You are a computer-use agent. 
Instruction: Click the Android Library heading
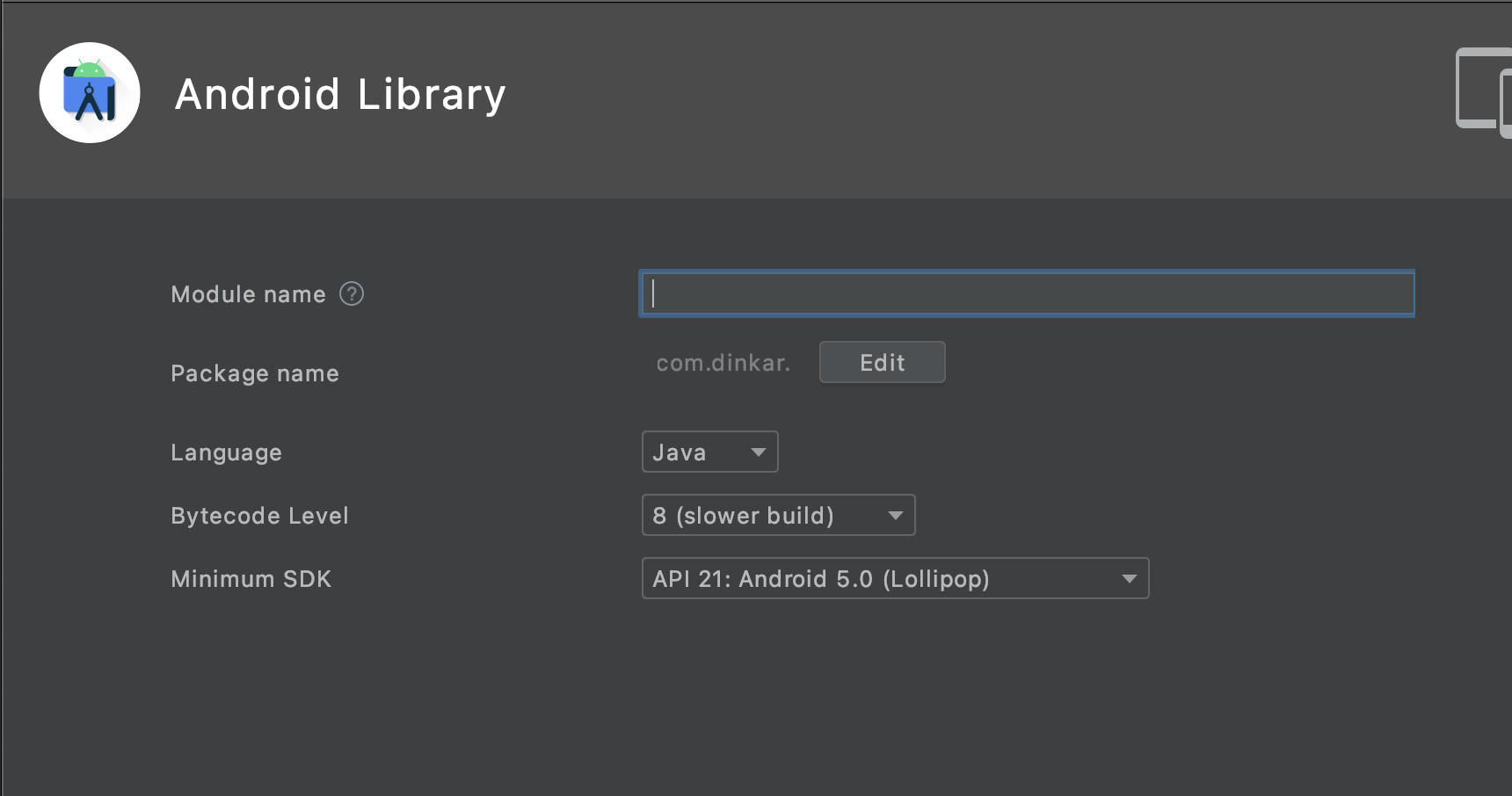tap(340, 94)
